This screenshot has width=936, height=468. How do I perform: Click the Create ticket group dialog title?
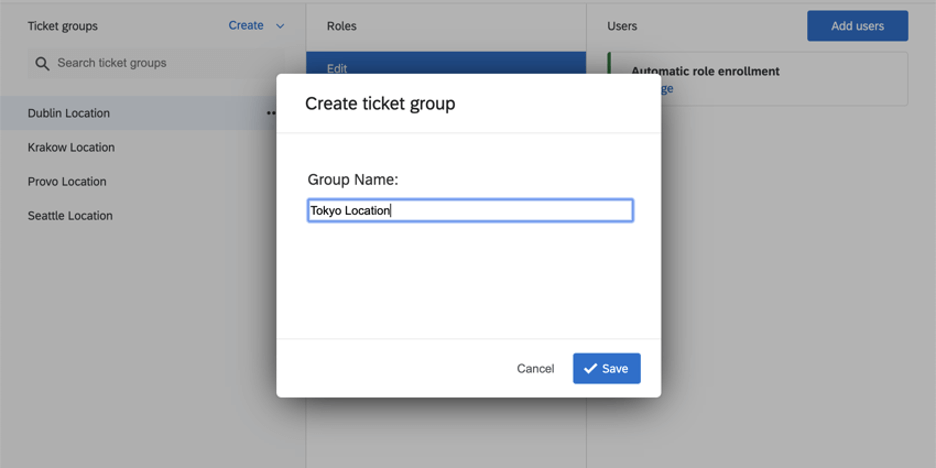(x=380, y=103)
